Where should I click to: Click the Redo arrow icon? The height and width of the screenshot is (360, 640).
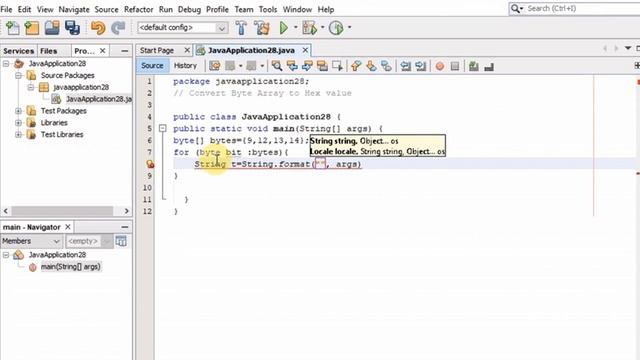click(118, 28)
